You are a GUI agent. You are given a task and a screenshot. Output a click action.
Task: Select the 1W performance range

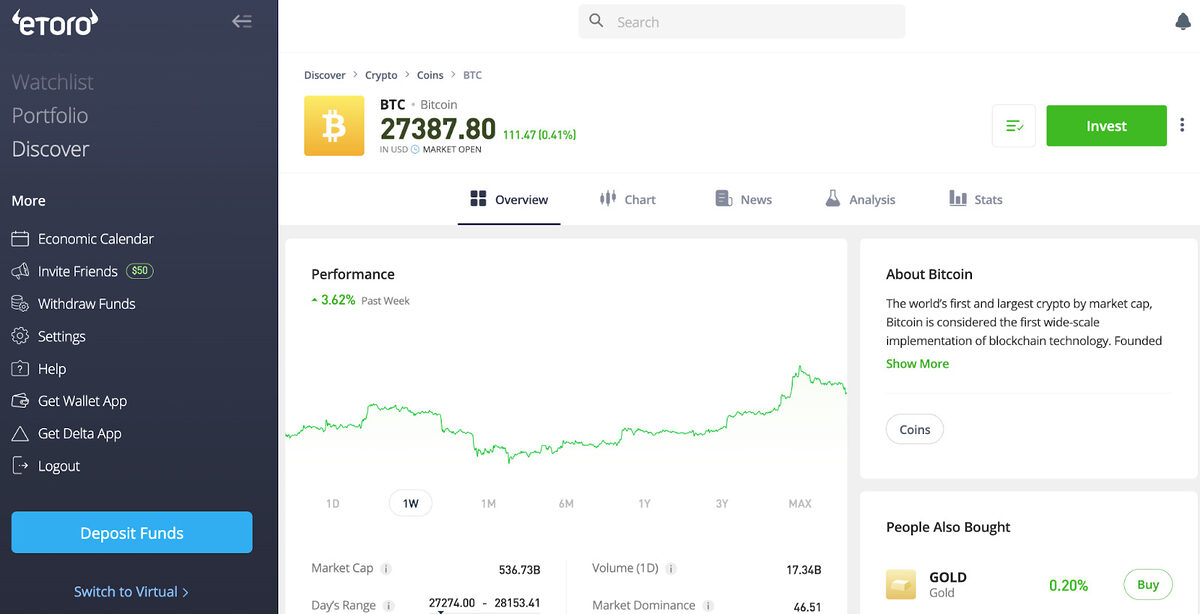(411, 503)
